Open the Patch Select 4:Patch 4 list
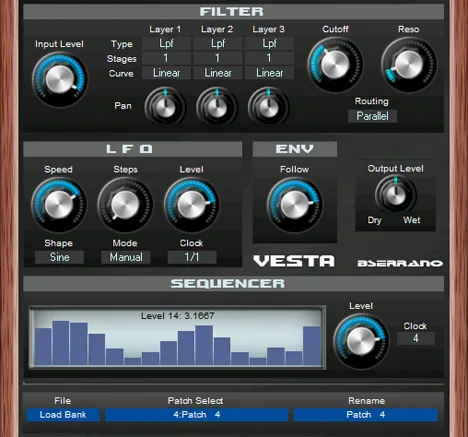 196,415
